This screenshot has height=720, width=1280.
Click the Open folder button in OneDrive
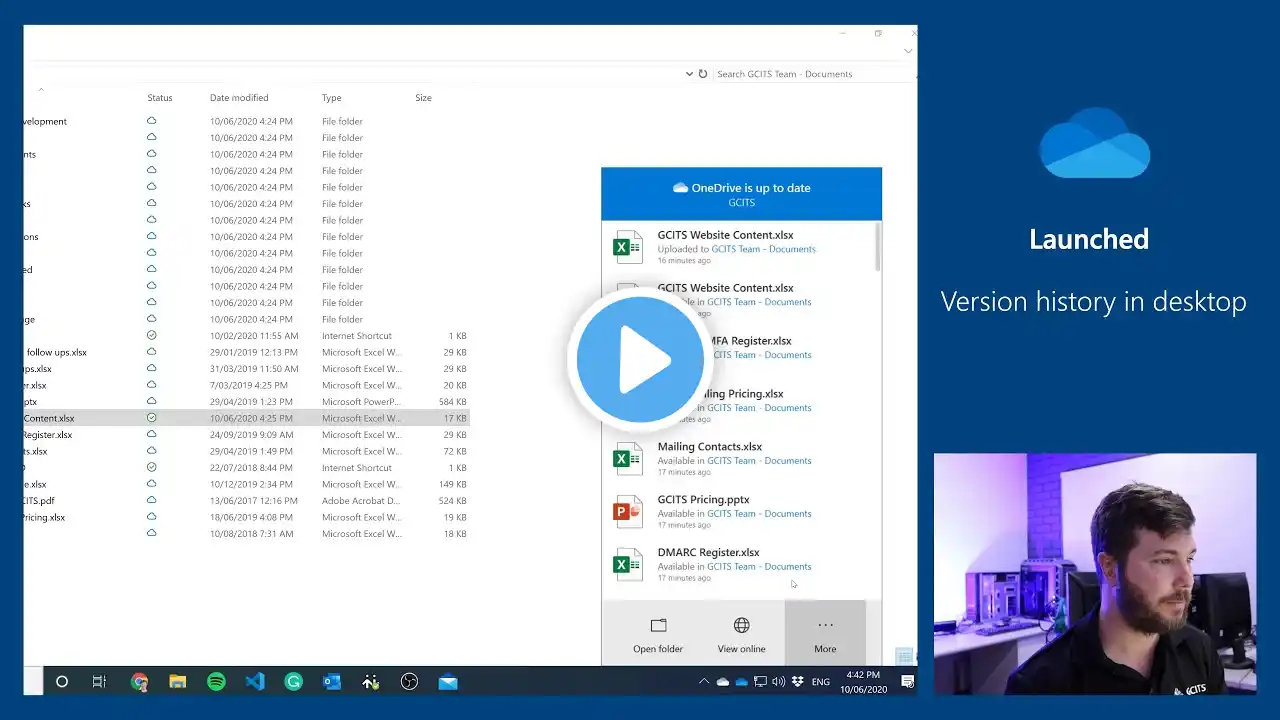point(658,634)
